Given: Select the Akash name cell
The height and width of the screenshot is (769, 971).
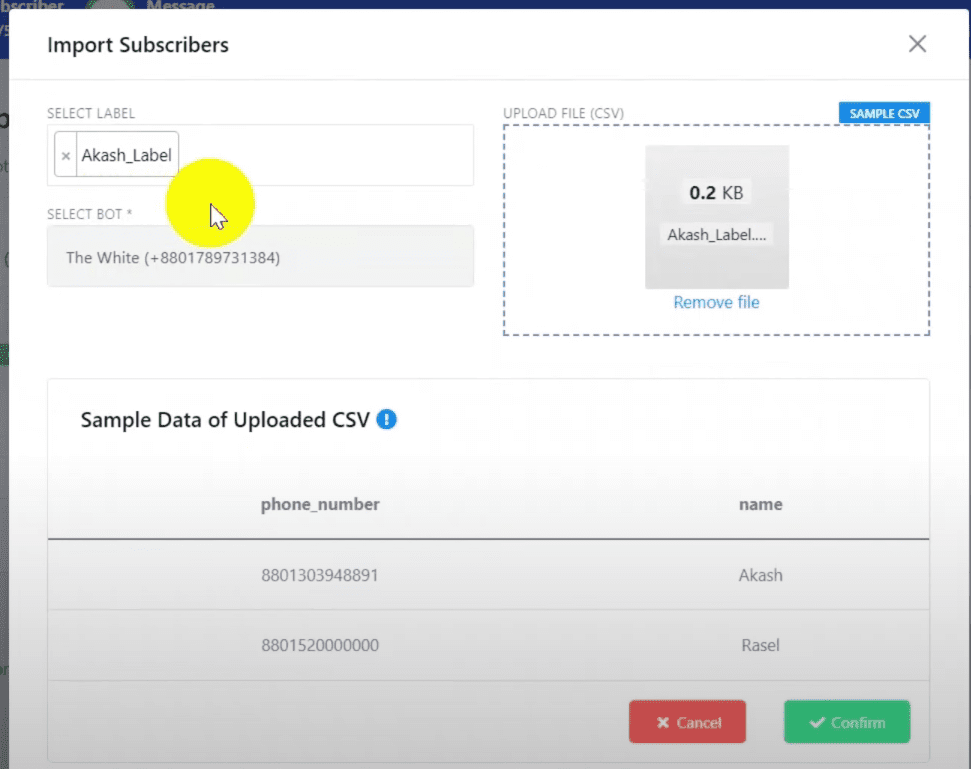Looking at the screenshot, I should [760, 575].
